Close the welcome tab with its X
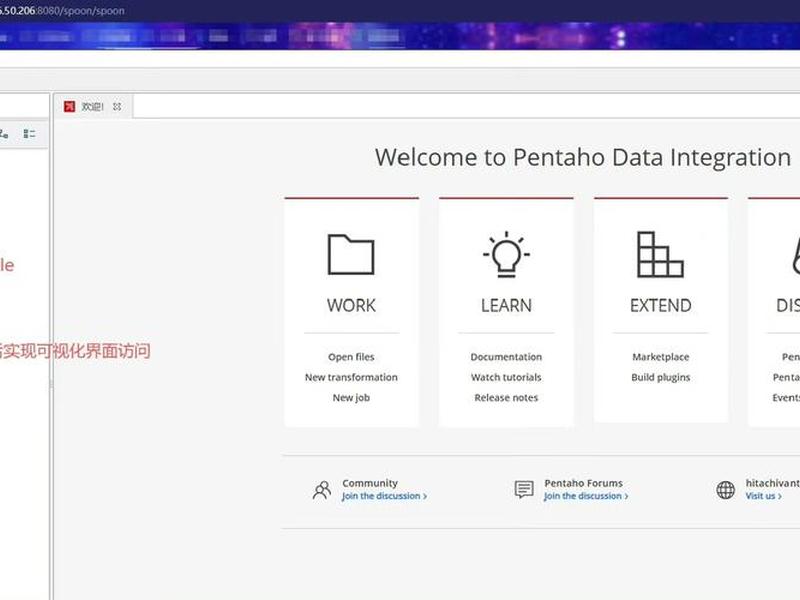 (x=117, y=107)
